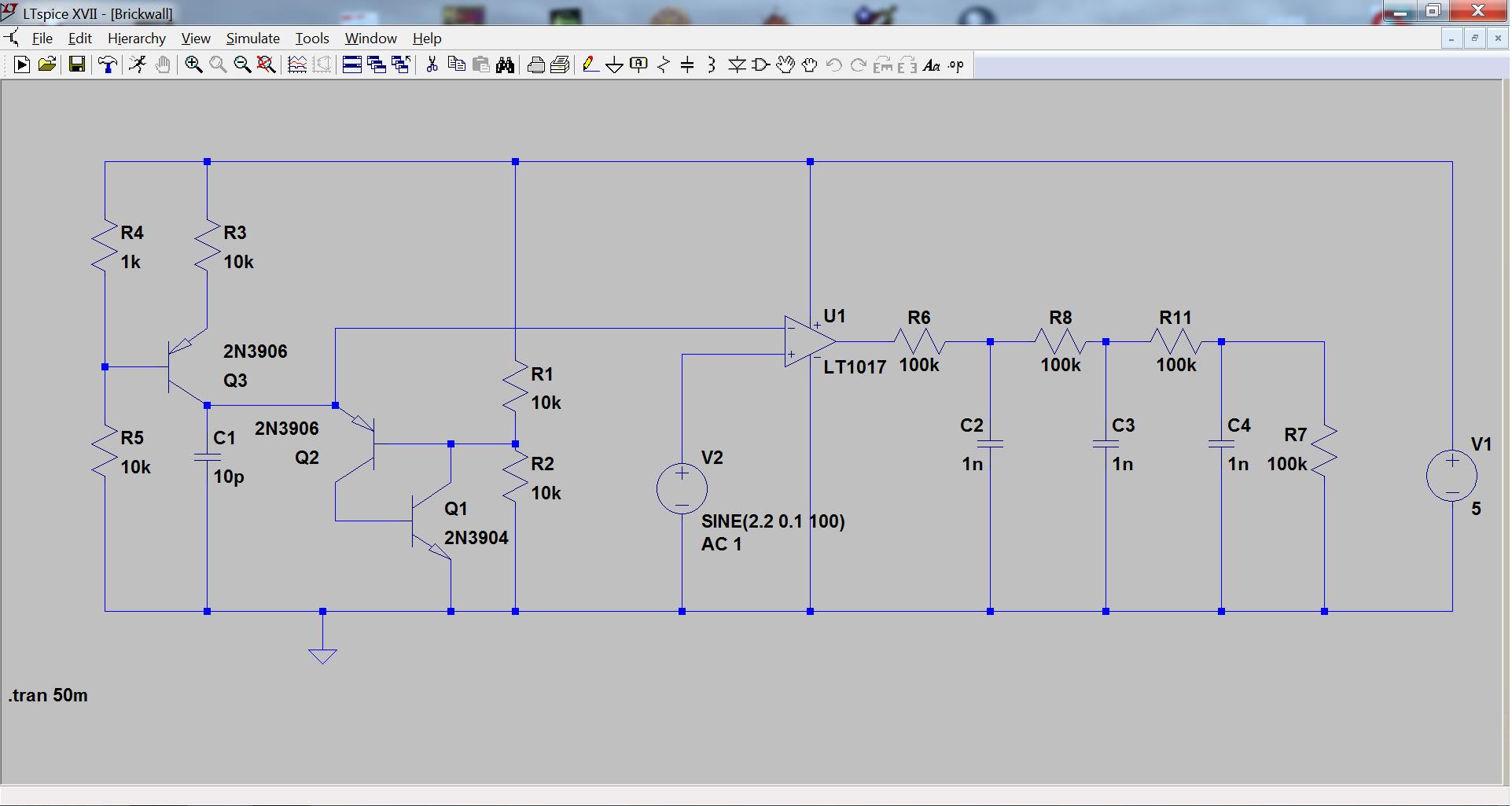The width and height of the screenshot is (1512, 806).
Task: Minimize the inner Brickwall document window
Action: click(1451, 38)
